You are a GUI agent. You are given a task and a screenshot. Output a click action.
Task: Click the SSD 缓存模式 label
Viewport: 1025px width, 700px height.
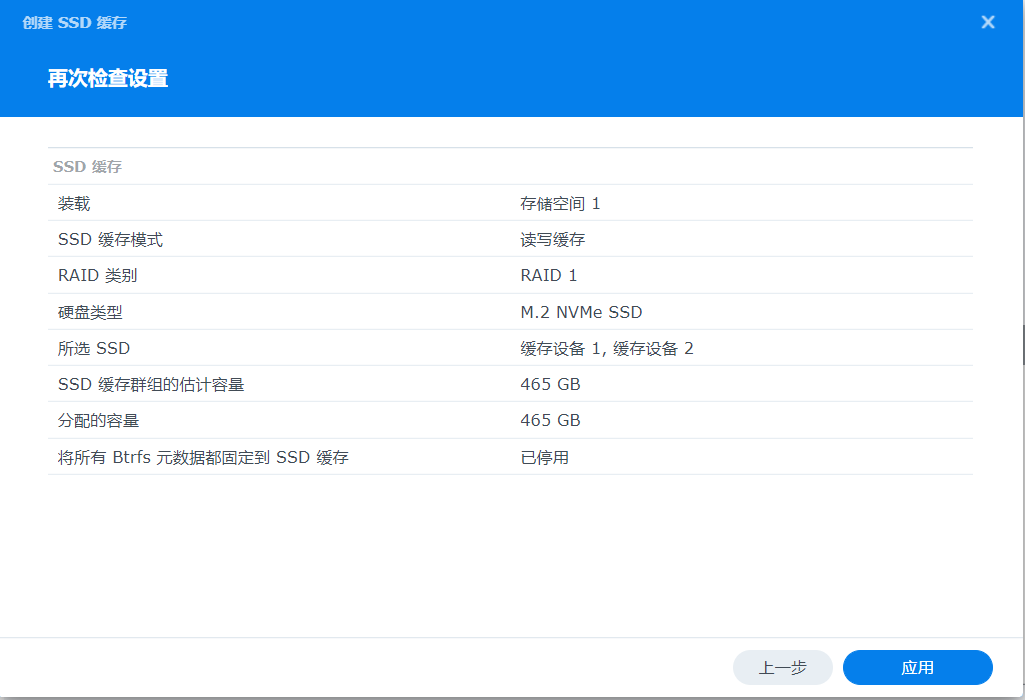coord(110,240)
